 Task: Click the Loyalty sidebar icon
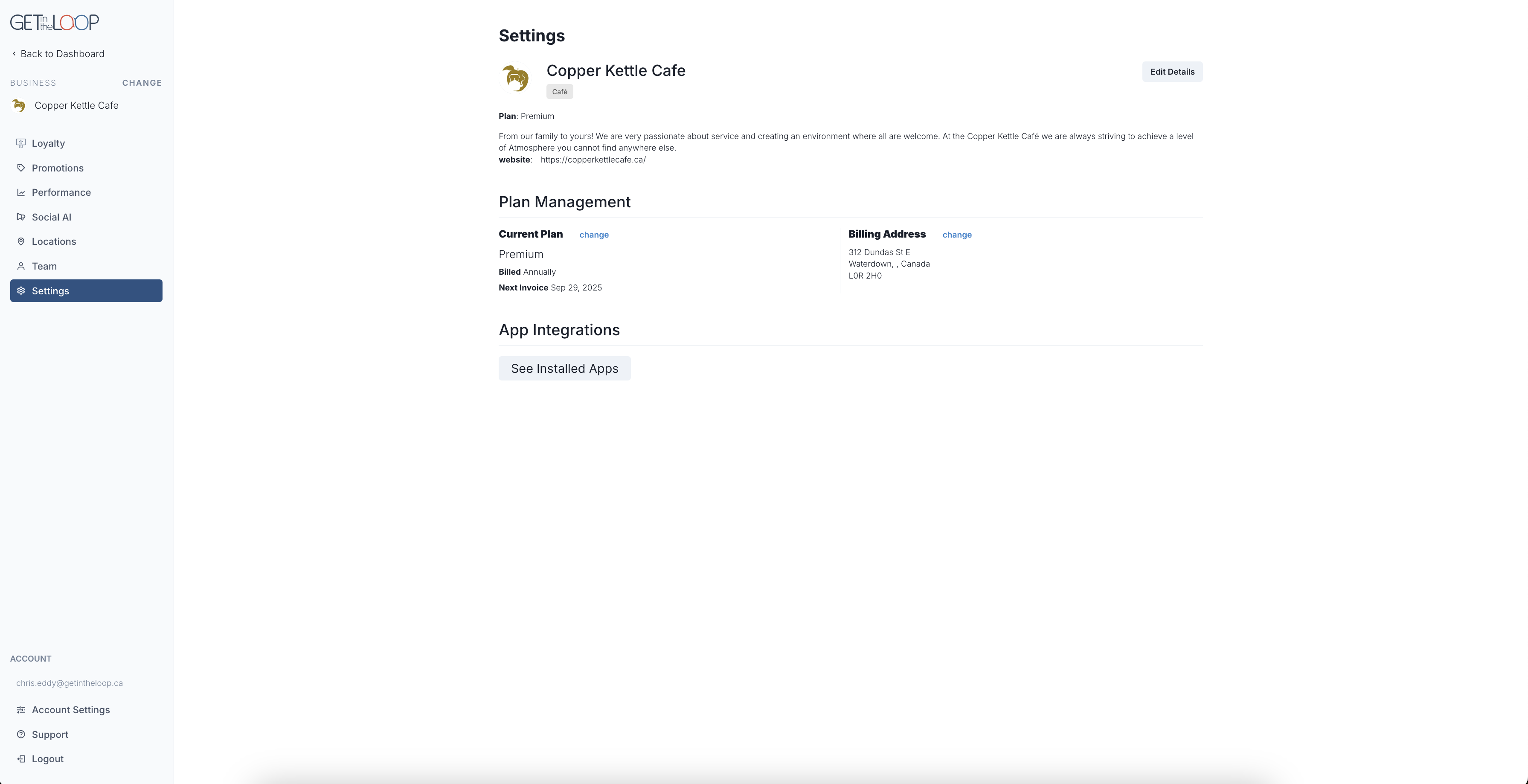click(x=21, y=143)
